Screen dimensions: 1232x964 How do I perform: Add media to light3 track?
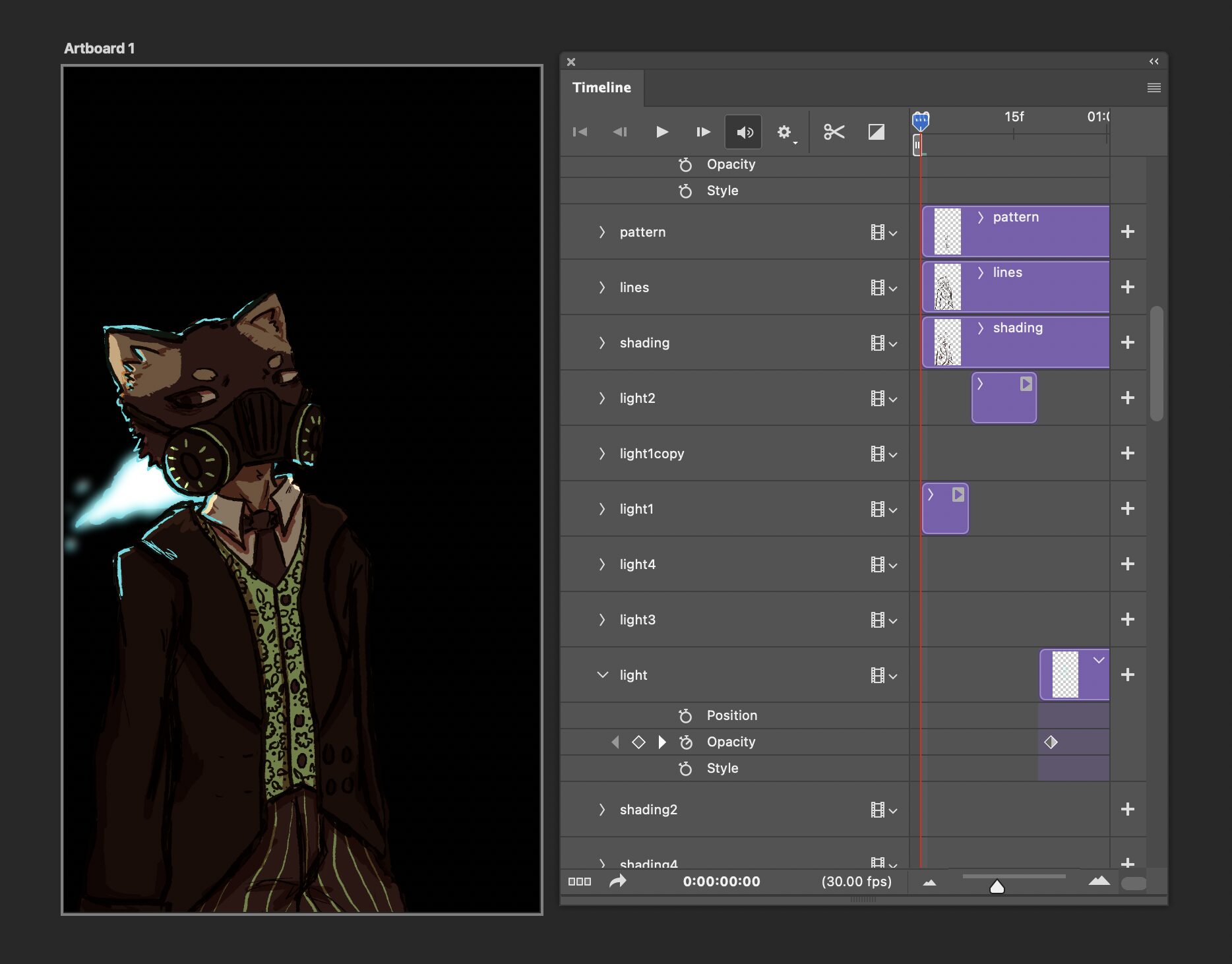(1128, 619)
